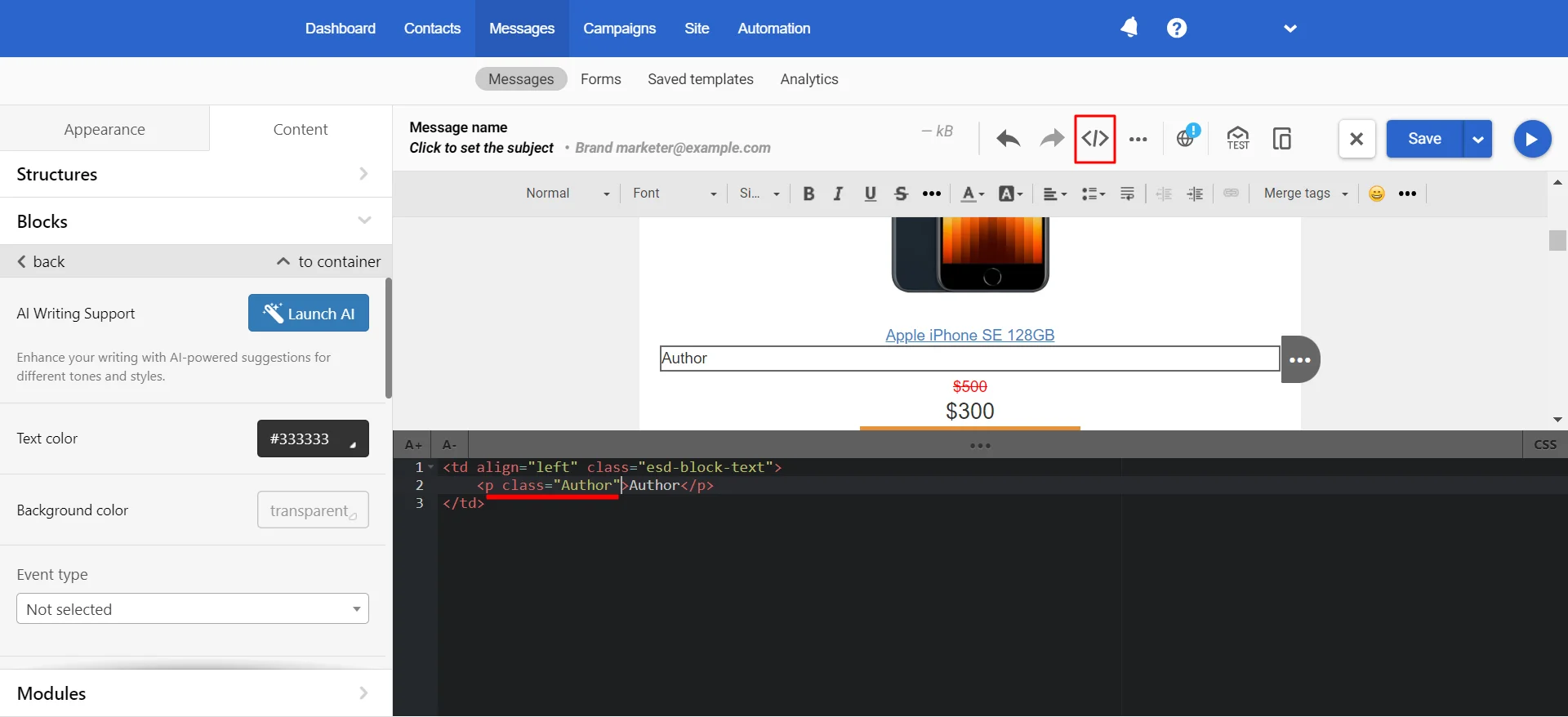Toggle bold formatting

tap(808, 194)
